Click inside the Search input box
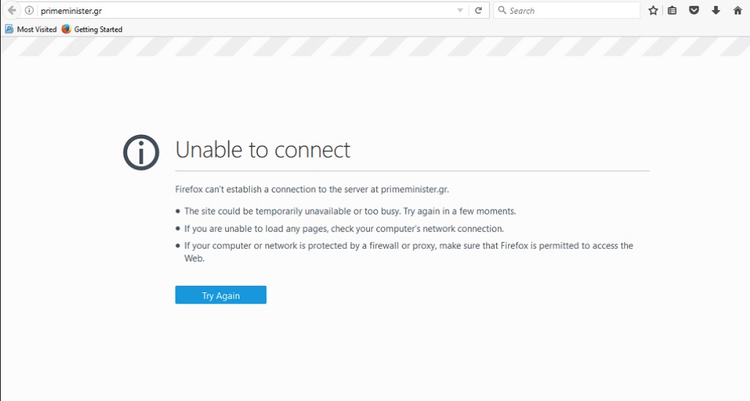Viewport: 750px width, 401px height. 572,11
